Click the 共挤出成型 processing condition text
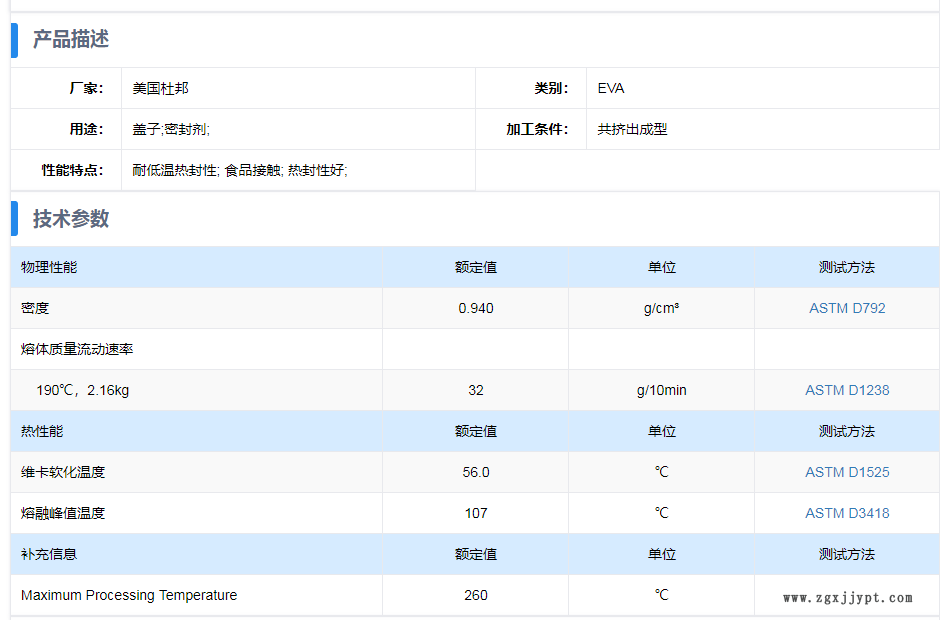This screenshot has width=940, height=620. (632, 129)
